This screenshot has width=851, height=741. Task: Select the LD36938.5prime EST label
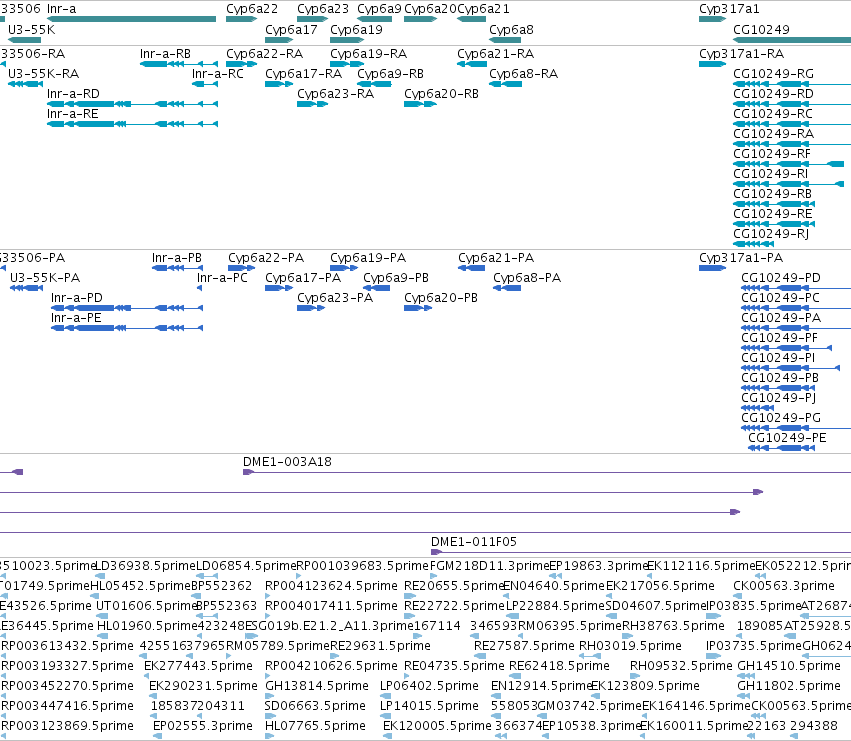(x=145, y=566)
